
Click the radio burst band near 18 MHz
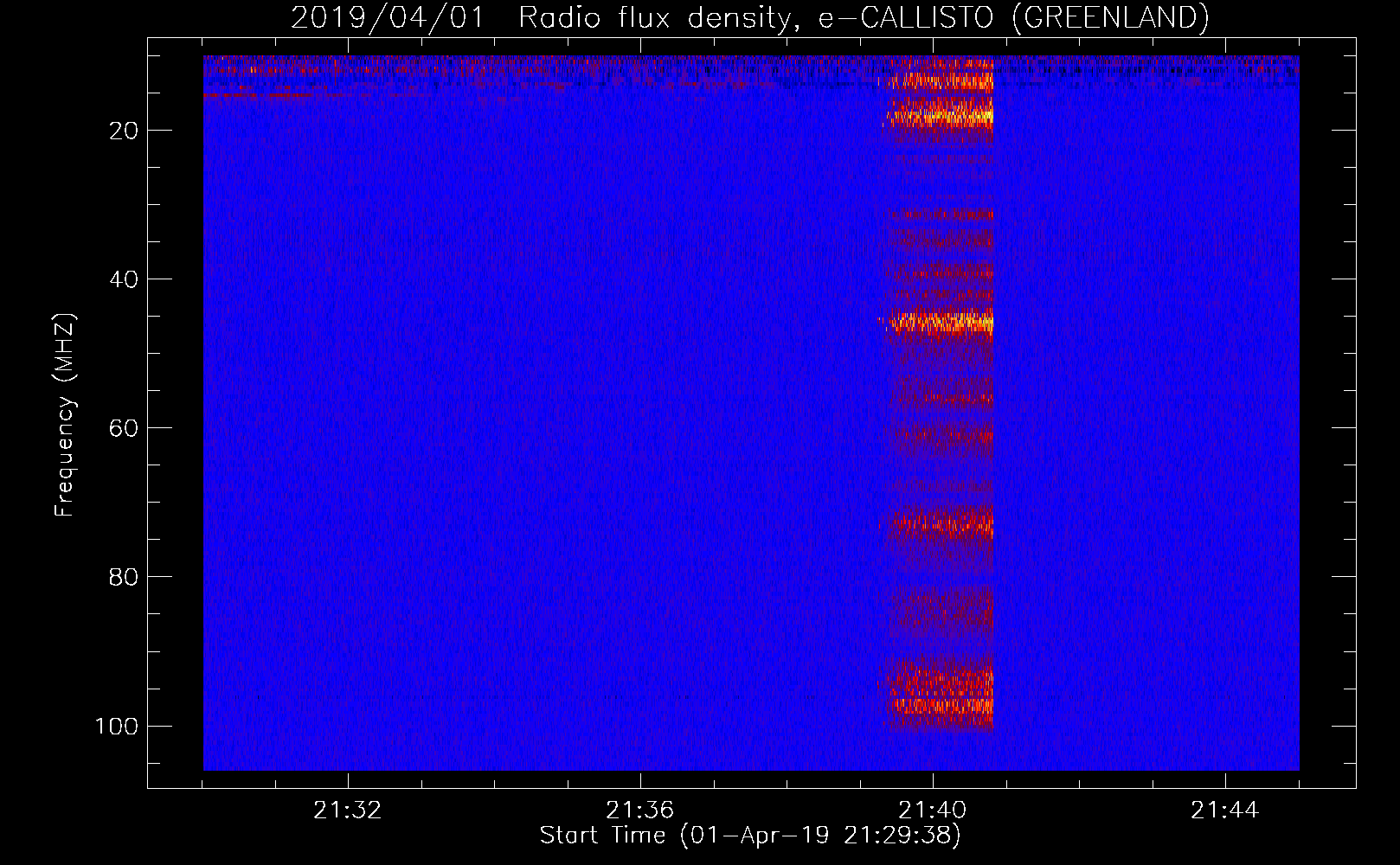[x=938, y=114]
